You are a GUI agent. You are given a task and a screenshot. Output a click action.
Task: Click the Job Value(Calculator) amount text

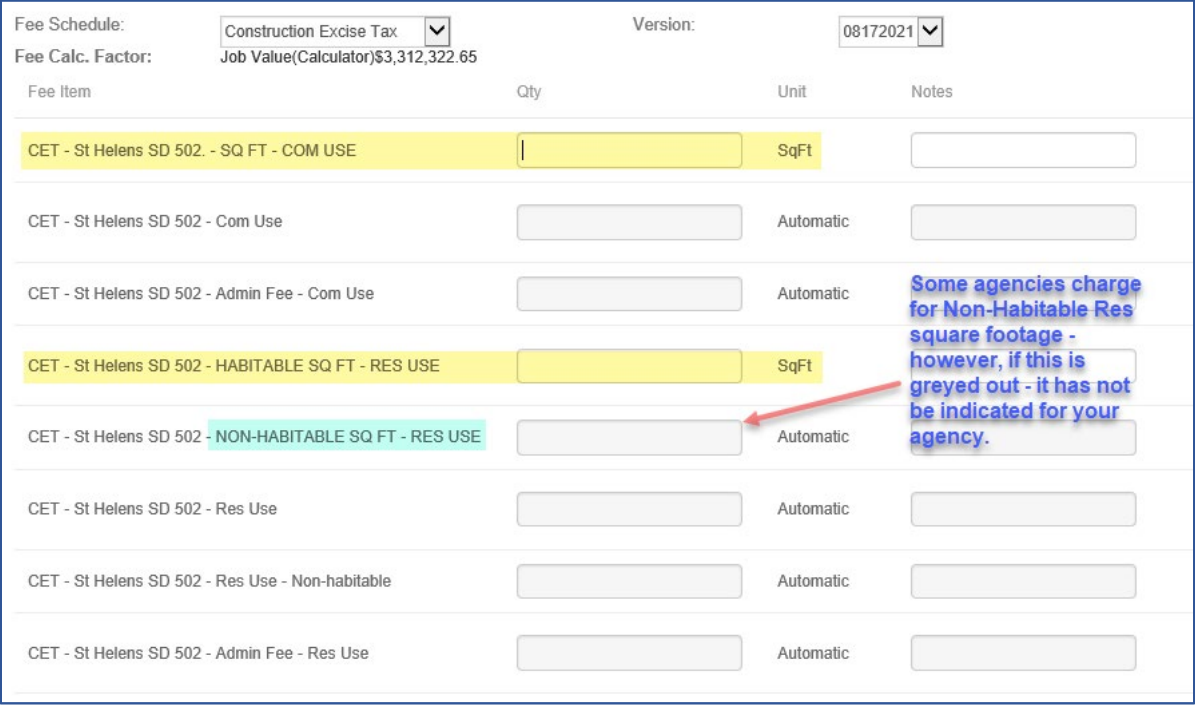(x=348, y=57)
